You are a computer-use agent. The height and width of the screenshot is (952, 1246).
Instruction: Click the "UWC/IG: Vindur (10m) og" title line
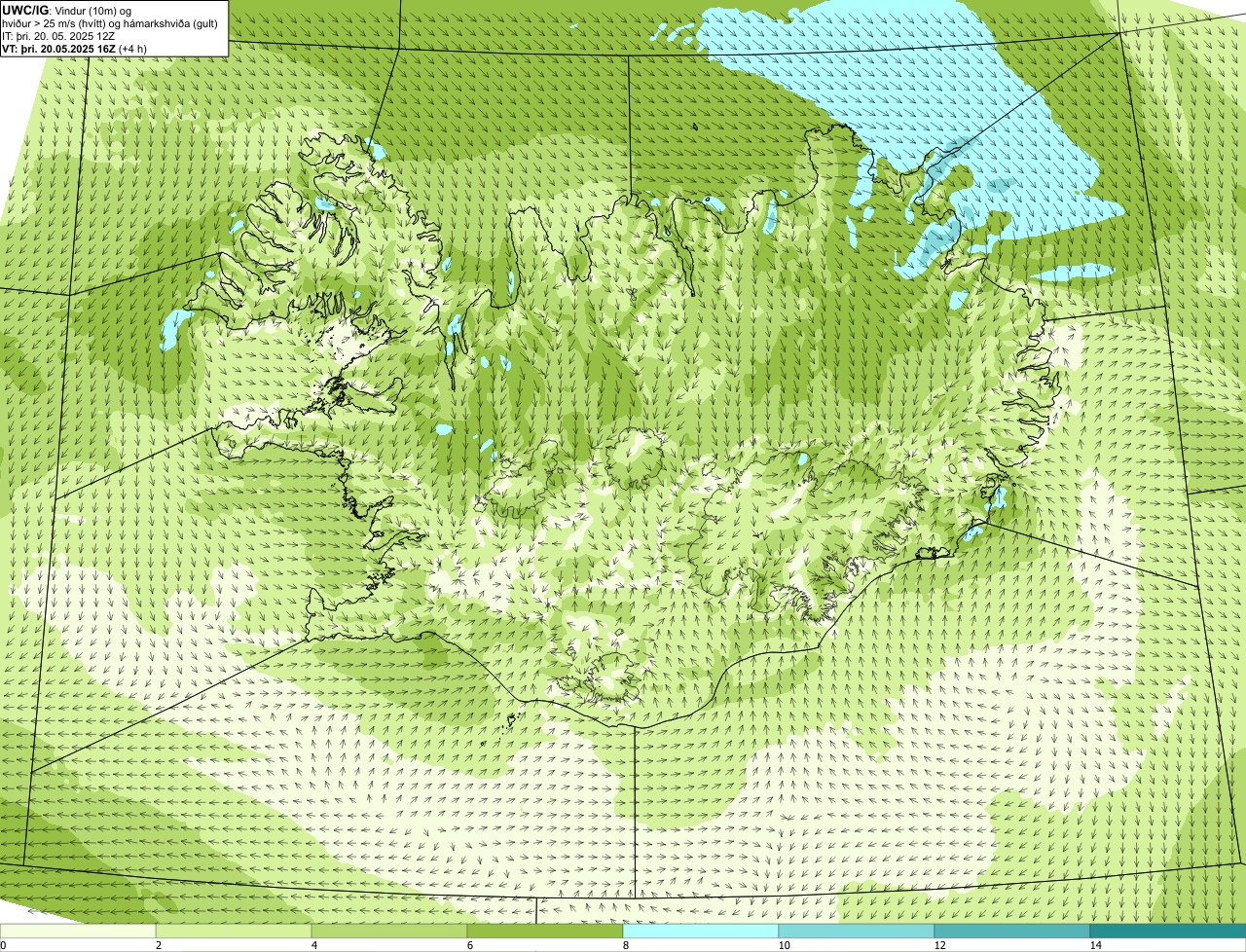(66, 10)
